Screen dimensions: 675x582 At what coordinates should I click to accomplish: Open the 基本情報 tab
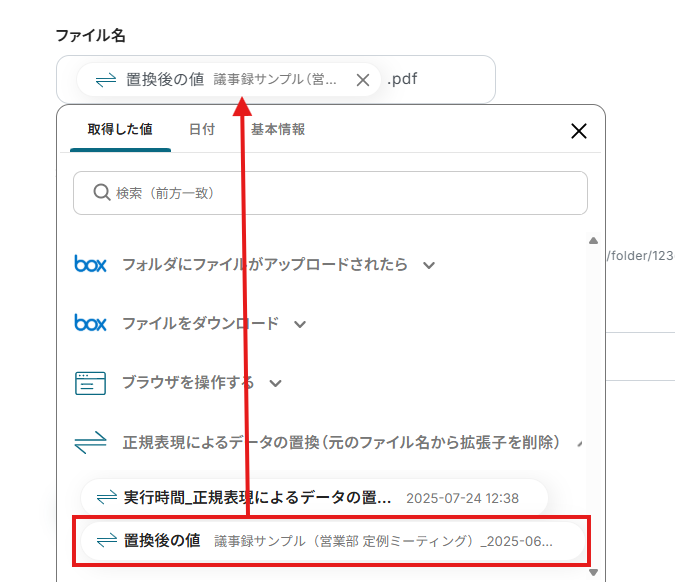click(x=278, y=129)
